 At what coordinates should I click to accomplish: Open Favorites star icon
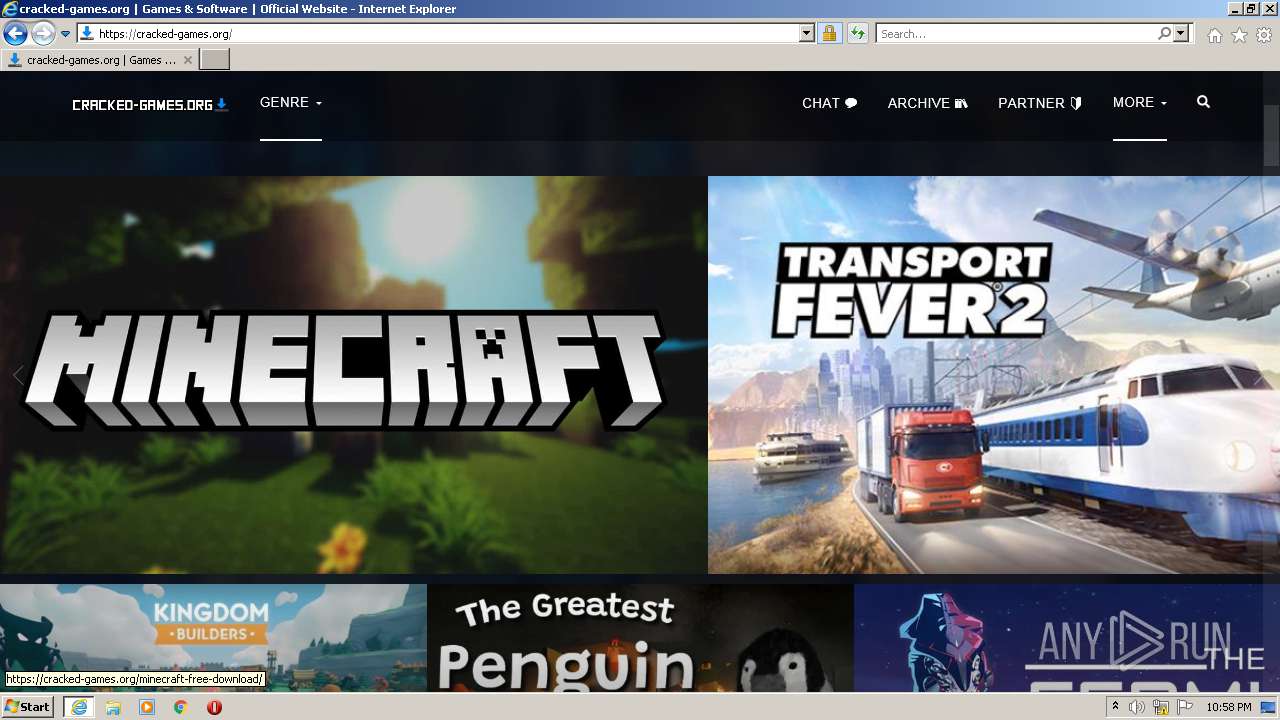click(x=1239, y=35)
